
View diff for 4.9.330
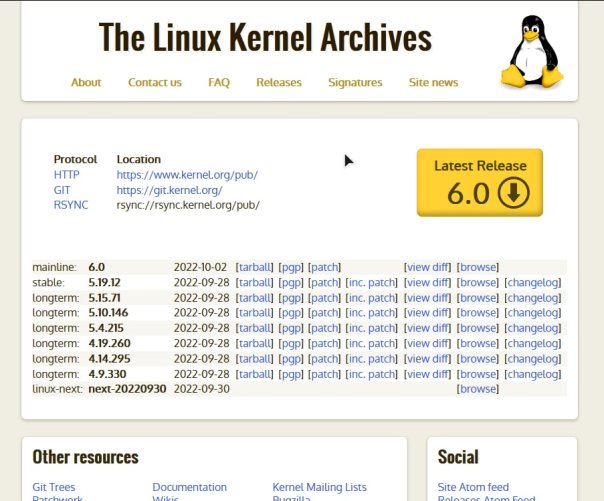(x=428, y=374)
